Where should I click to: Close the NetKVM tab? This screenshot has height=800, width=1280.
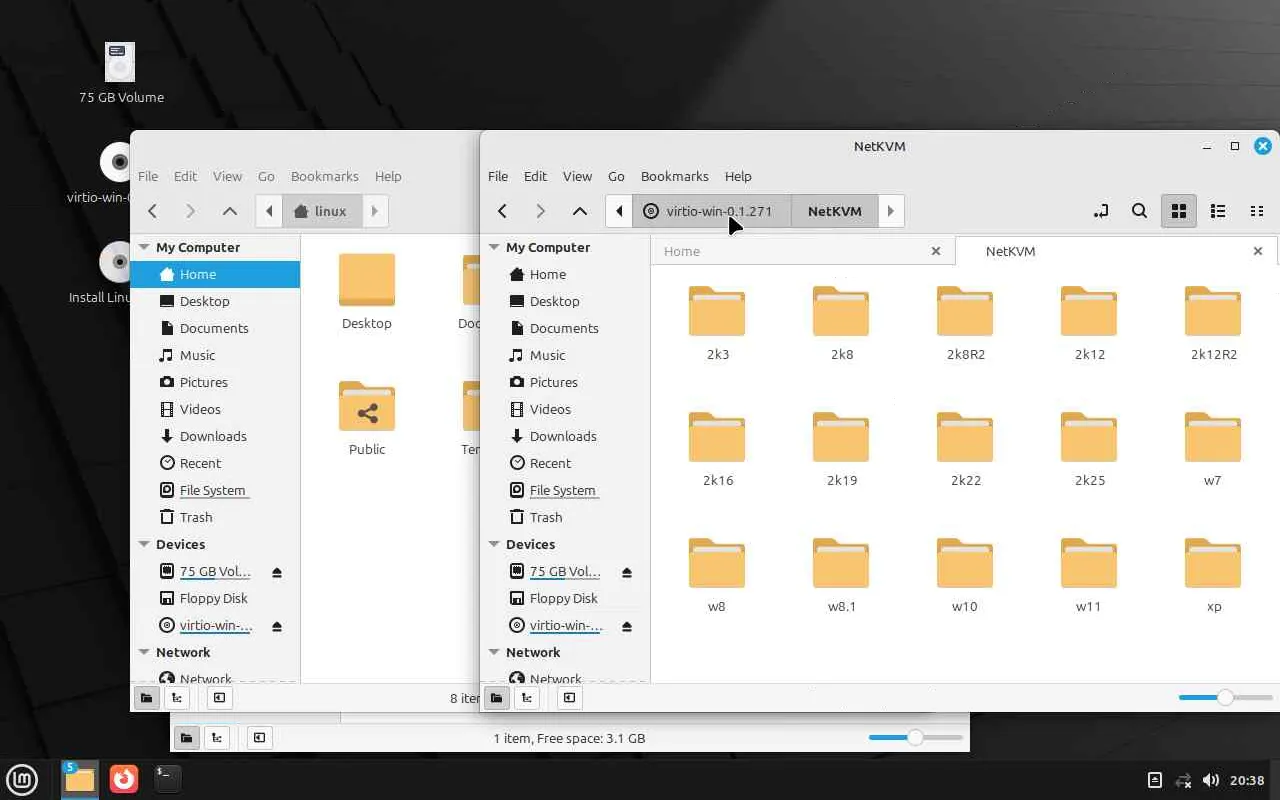1258,251
